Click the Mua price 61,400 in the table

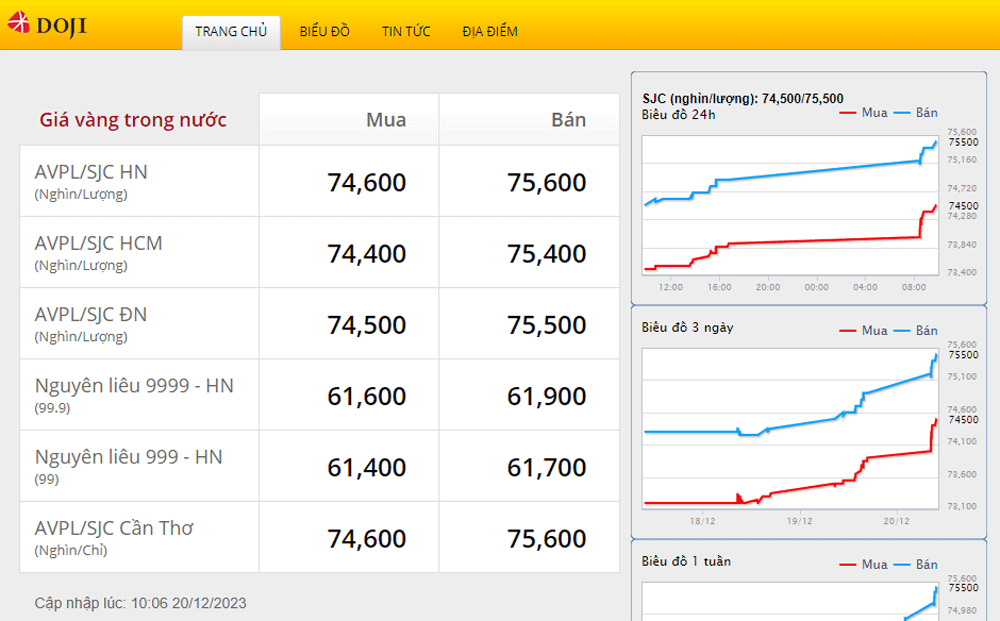pyautogui.click(x=367, y=468)
